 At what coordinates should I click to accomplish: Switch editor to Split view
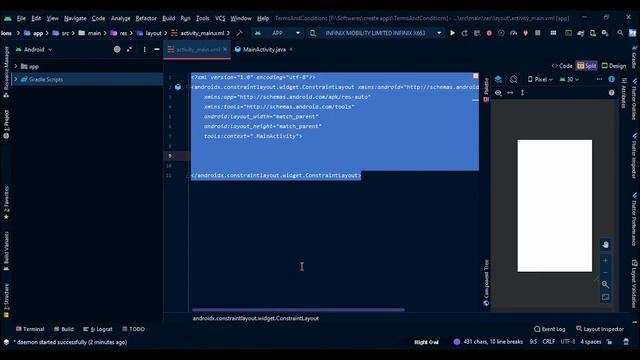coord(587,66)
